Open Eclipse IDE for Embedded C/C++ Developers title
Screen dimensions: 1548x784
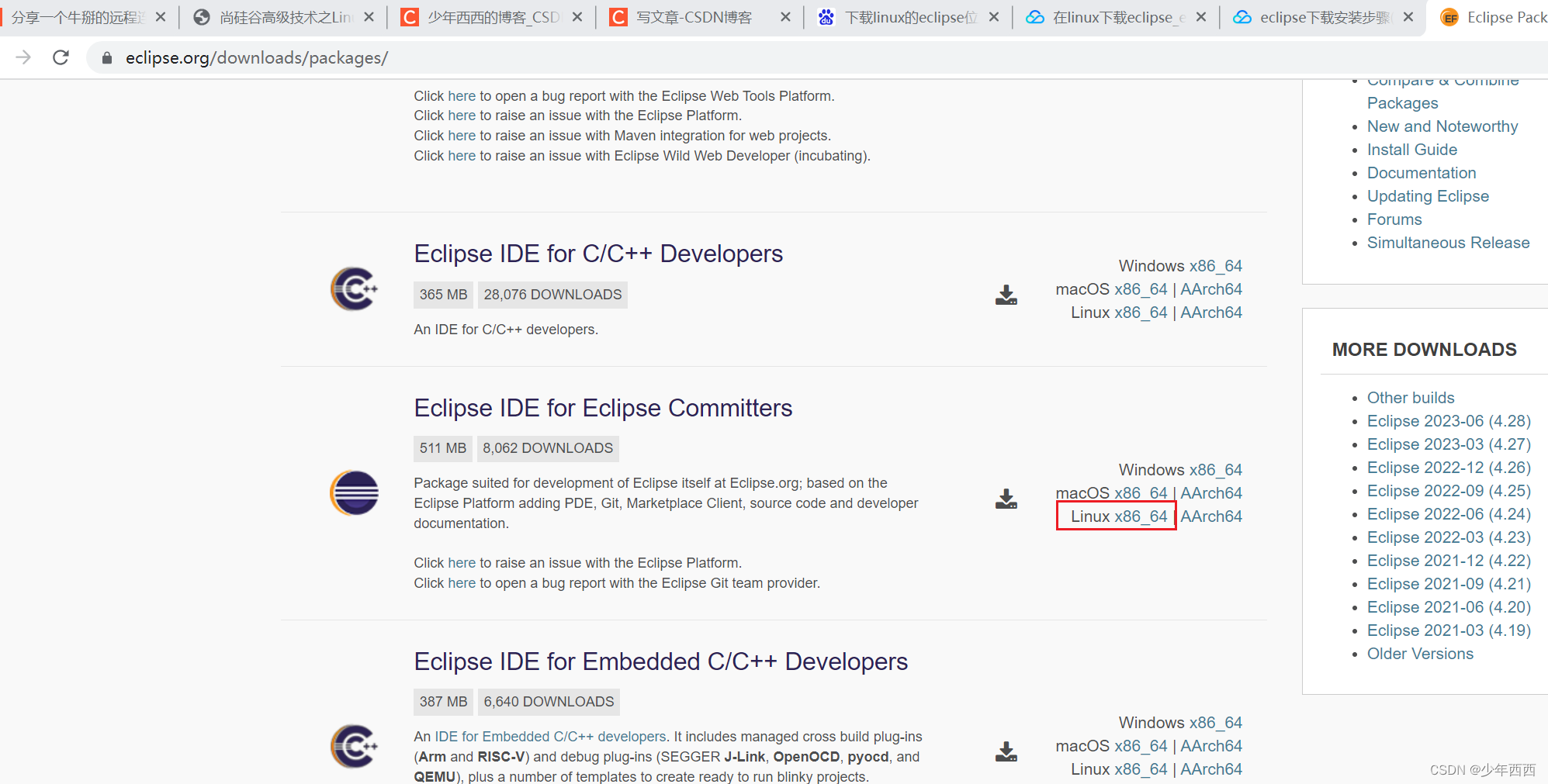(660, 661)
